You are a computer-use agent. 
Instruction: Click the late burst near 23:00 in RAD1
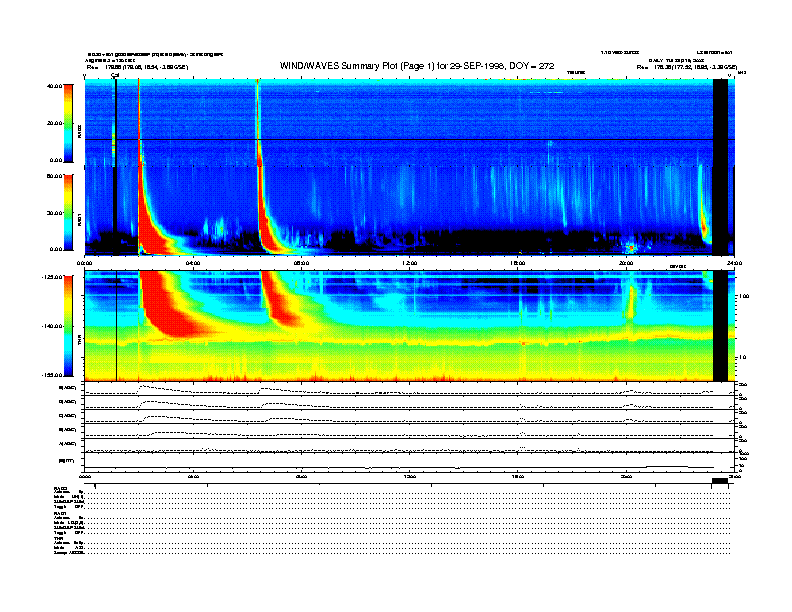[703, 217]
